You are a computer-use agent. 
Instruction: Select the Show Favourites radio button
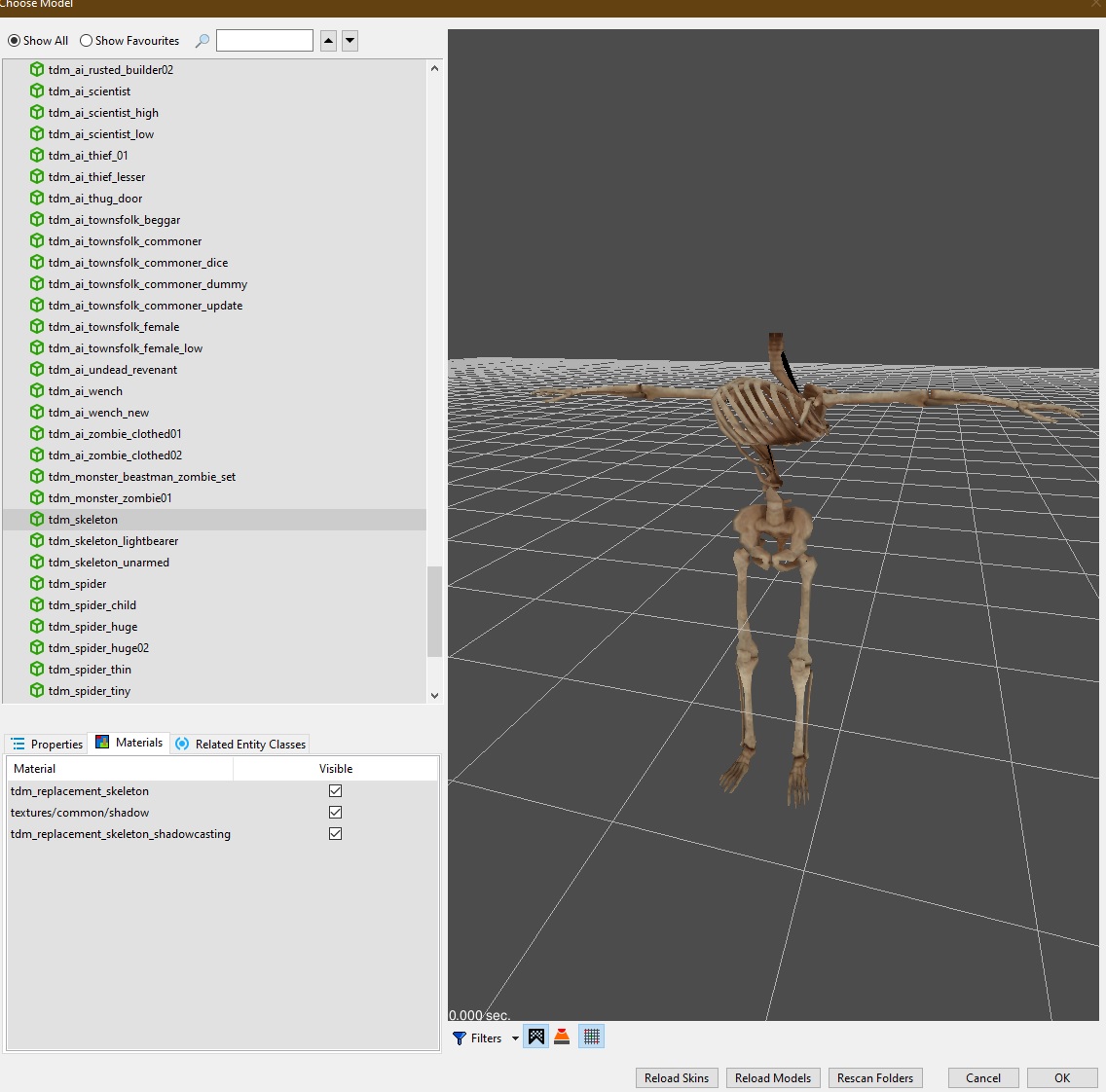86,41
